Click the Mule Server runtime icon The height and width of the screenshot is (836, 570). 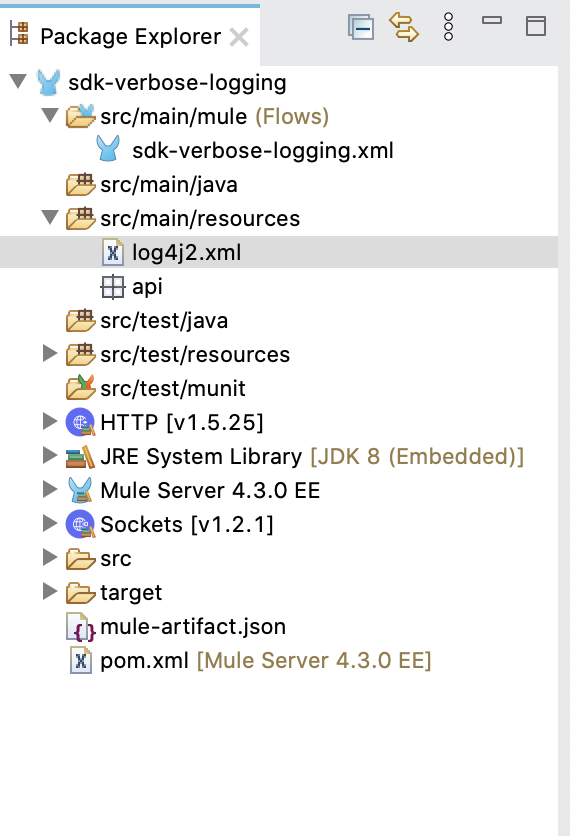click(x=81, y=490)
